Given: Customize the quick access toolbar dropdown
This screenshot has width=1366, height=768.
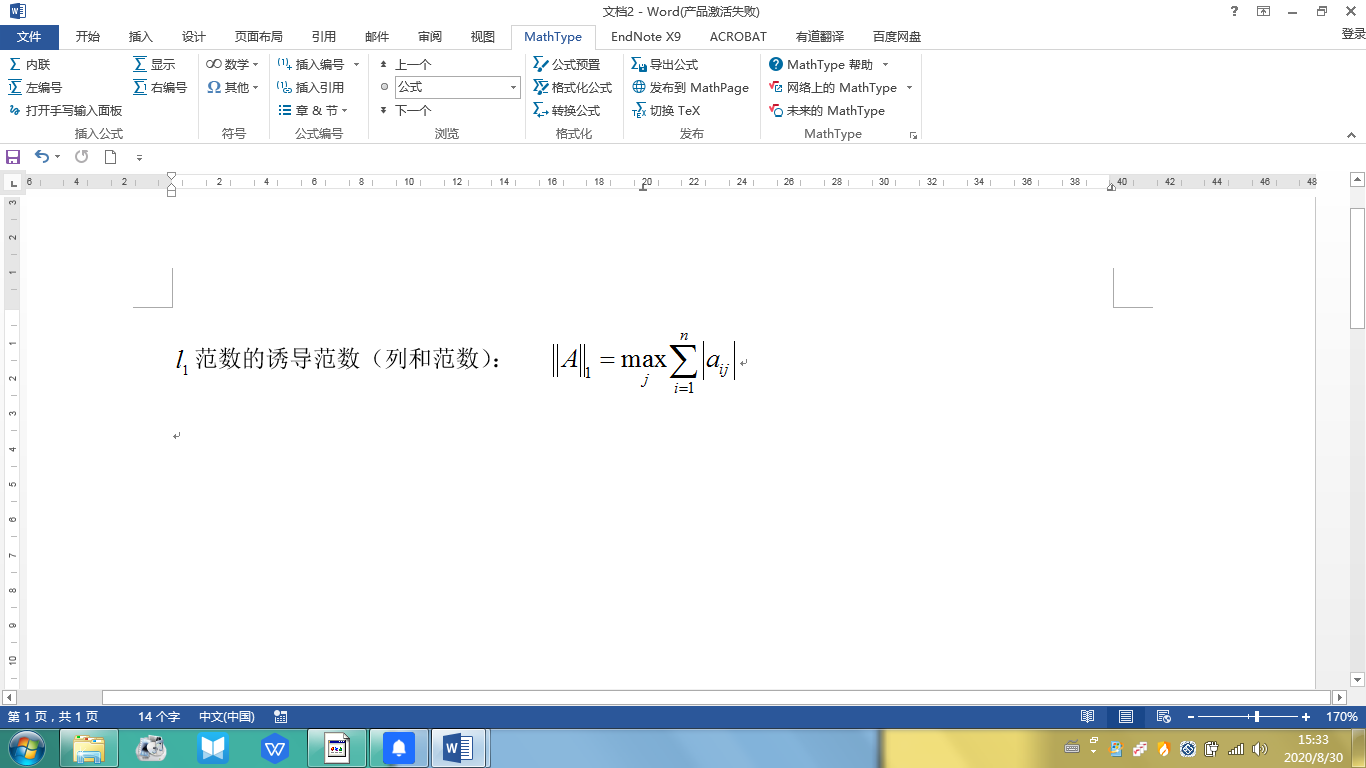Looking at the screenshot, I should 139,158.
